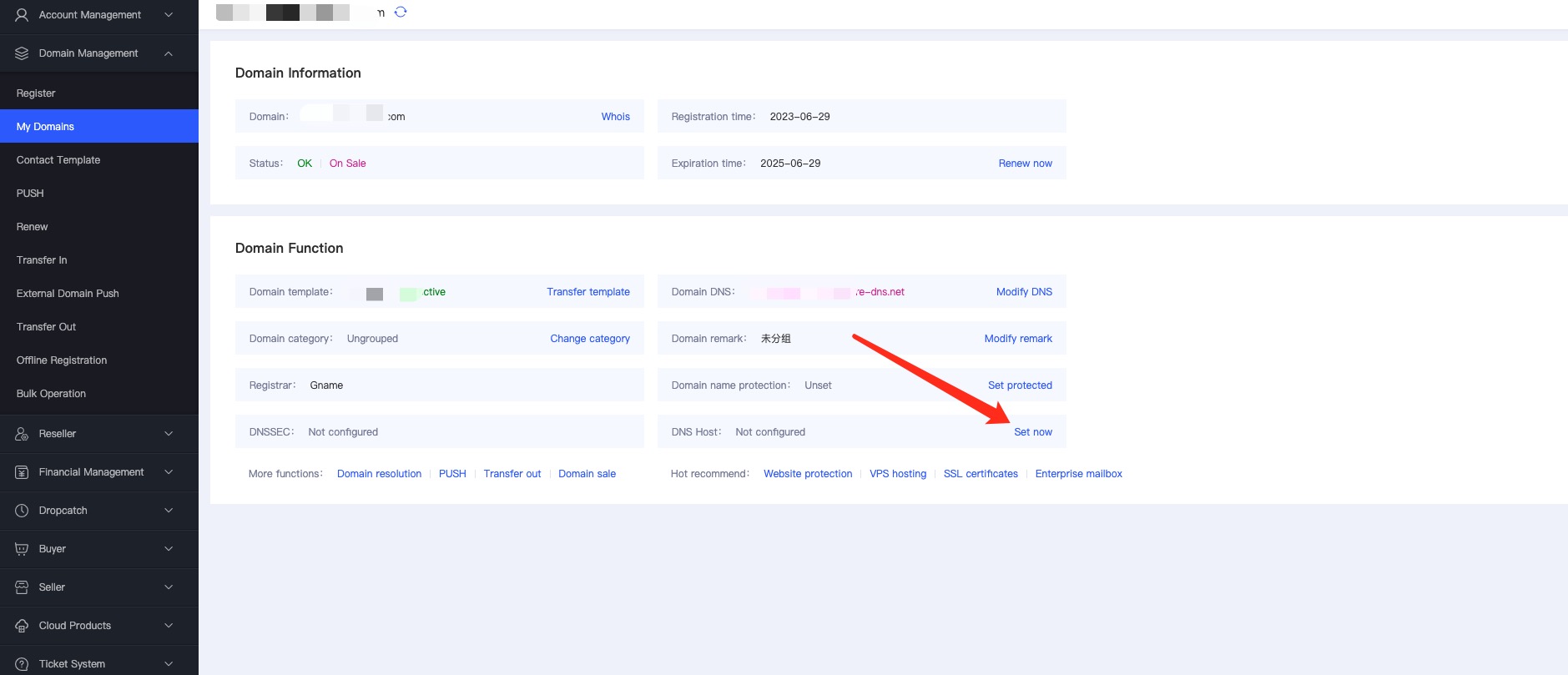Screen dimensions: 1568x675
Task: Go to Transfer Out in the sidebar
Action: point(46,327)
